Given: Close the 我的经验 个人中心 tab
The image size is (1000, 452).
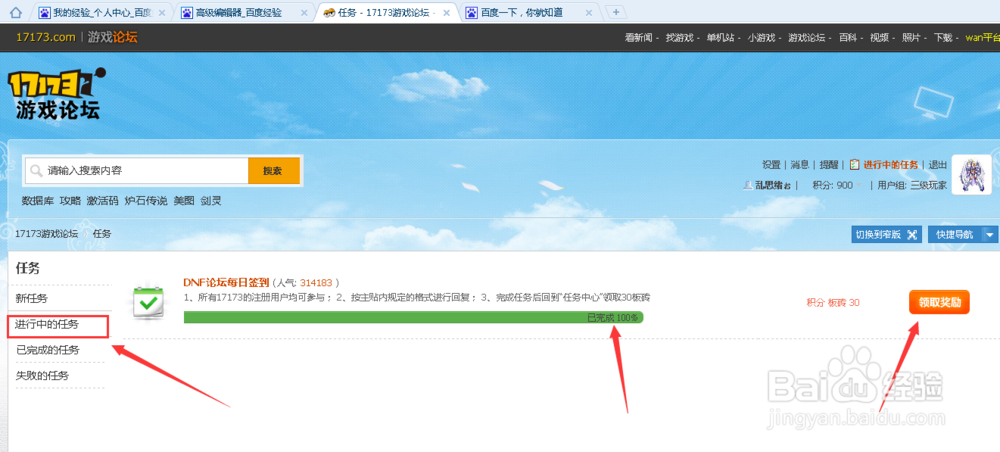Looking at the screenshot, I should 161,13.
